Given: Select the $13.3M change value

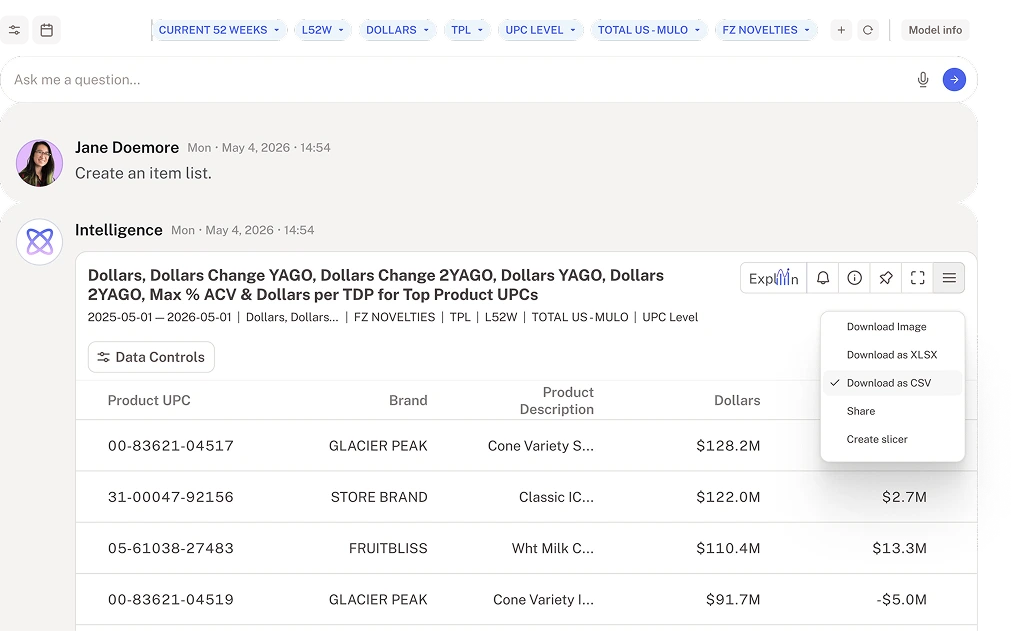Looking at the screenshot, I should [899, 548].
